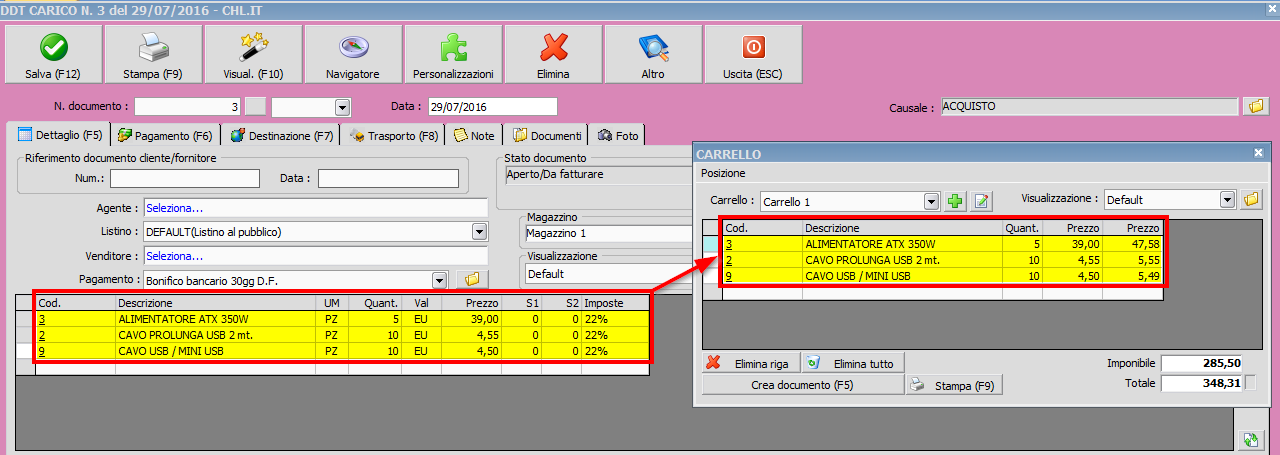Screen dimensions: 1280x455
Task: Expand the Listino dropdown
Action: pyautogui.click(x=478, y=232)
